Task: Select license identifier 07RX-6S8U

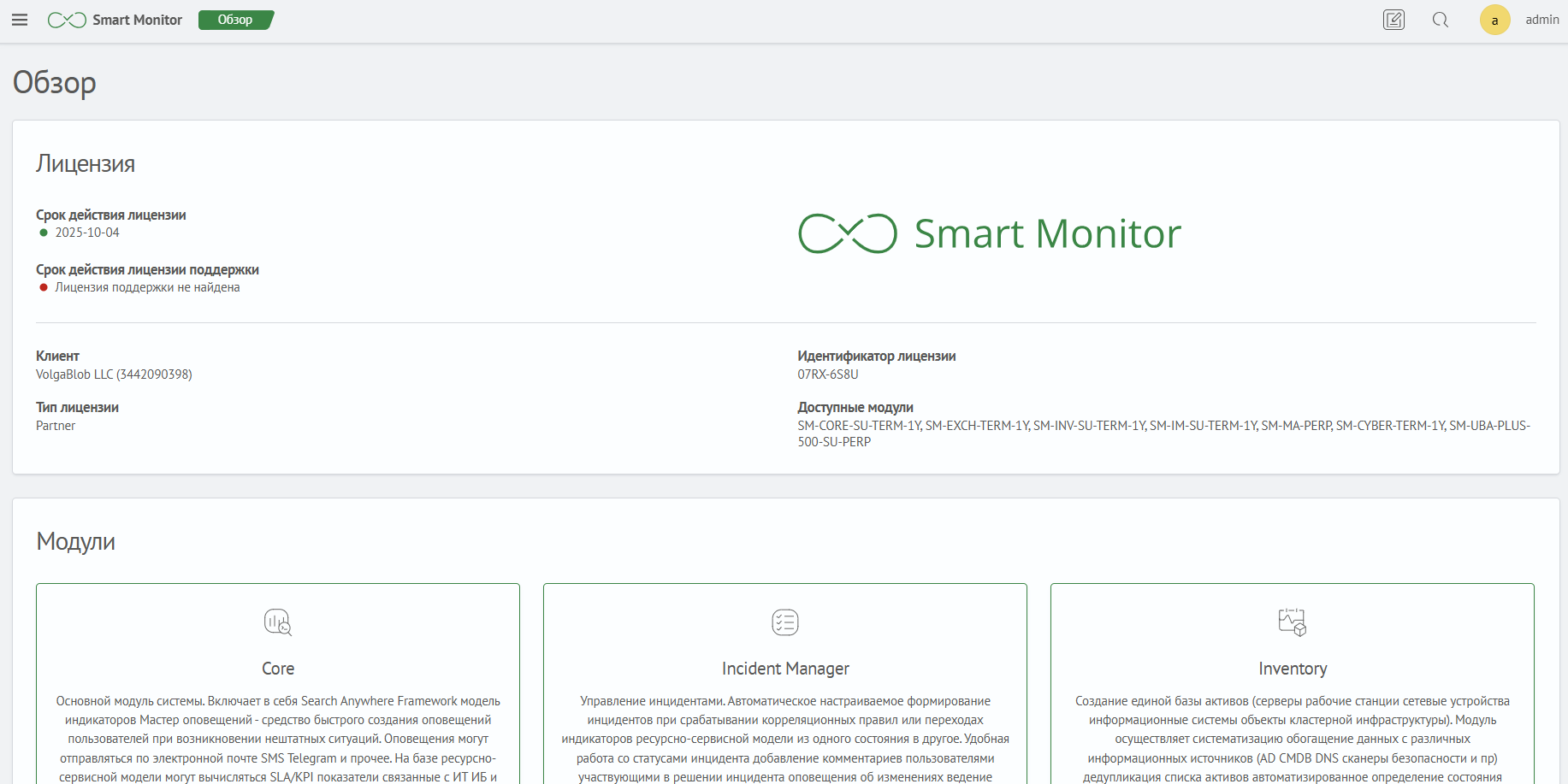Action: click(828, 374)
